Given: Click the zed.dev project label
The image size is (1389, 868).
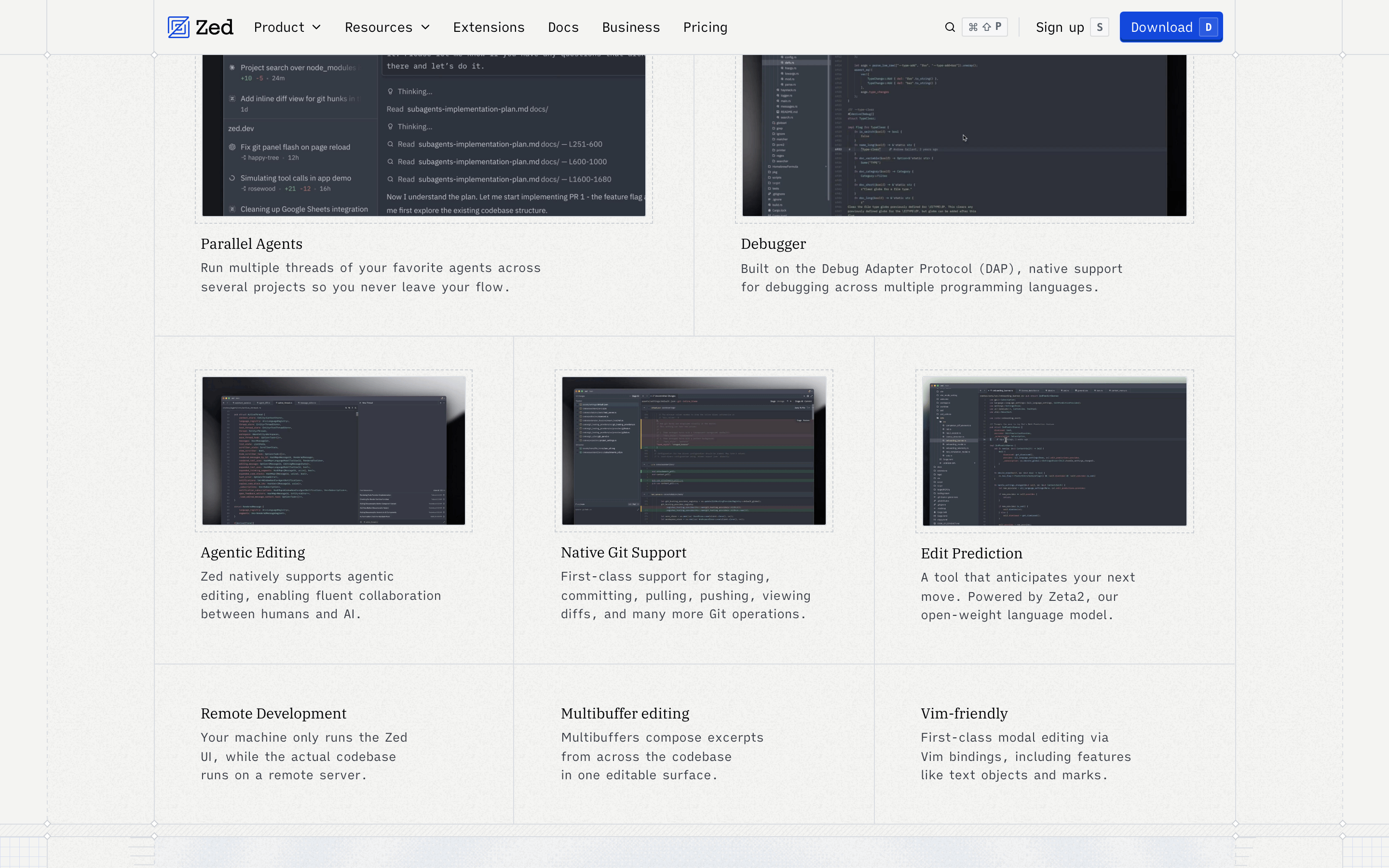Looking at the screenshot, I should pos(241,129).
